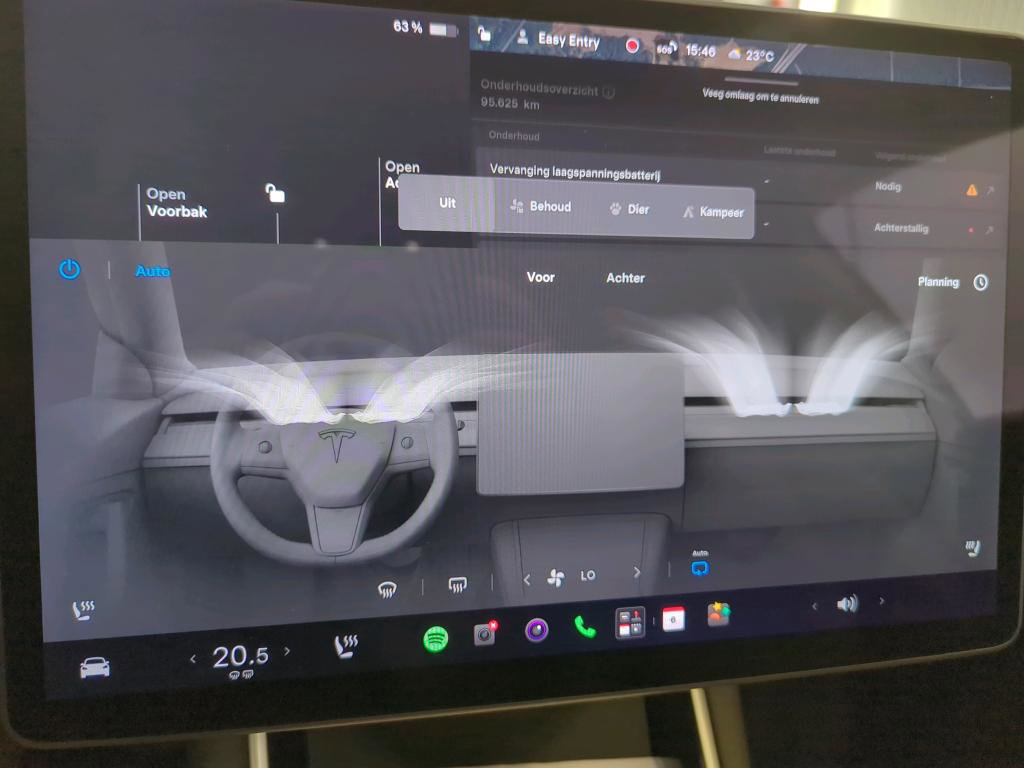Viewport: 1024px width, 768px height.
Task: Open the Easy Entry driver profile
Action: click(559, 40)
